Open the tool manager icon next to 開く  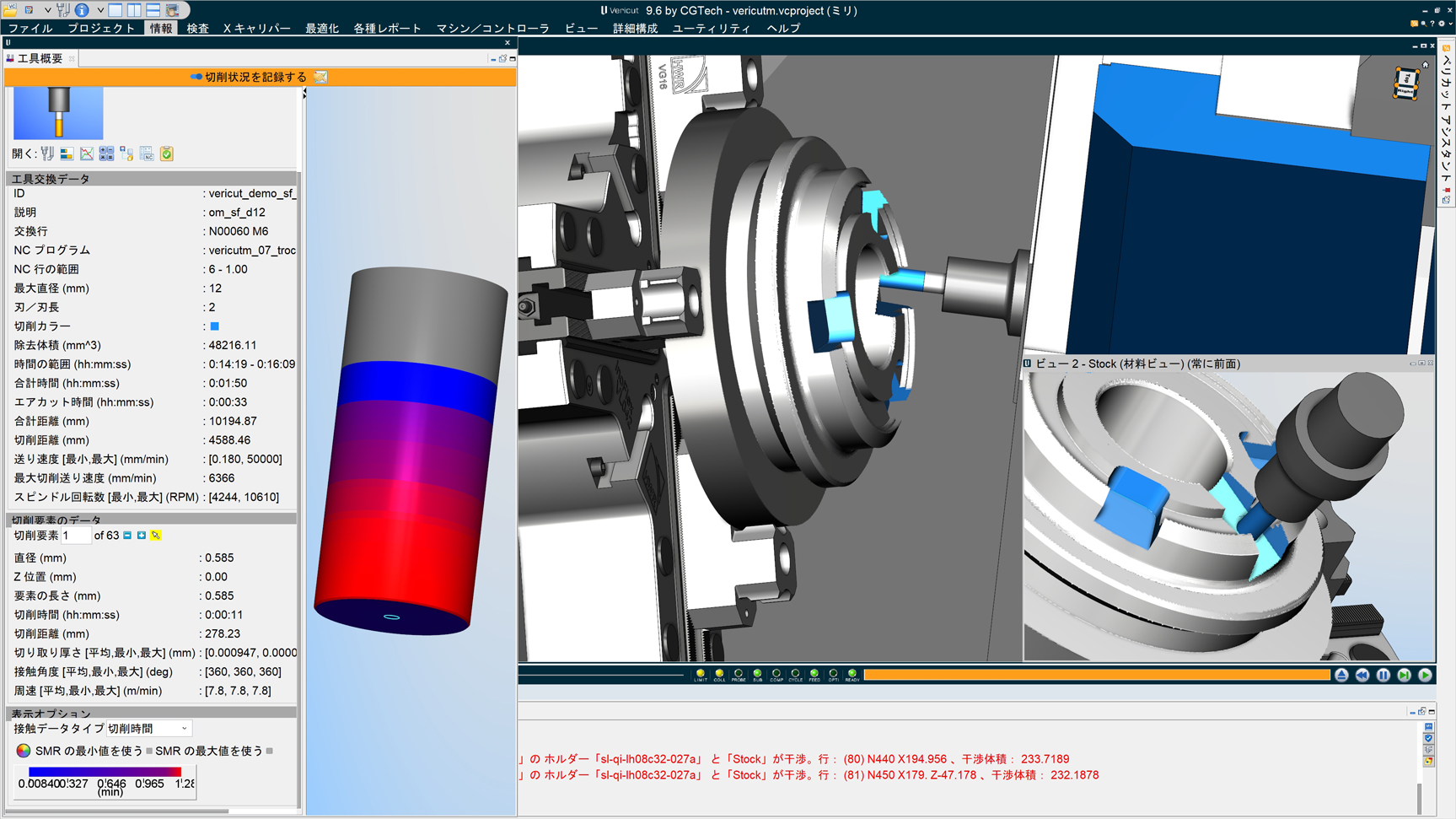(x=47, y=154)
